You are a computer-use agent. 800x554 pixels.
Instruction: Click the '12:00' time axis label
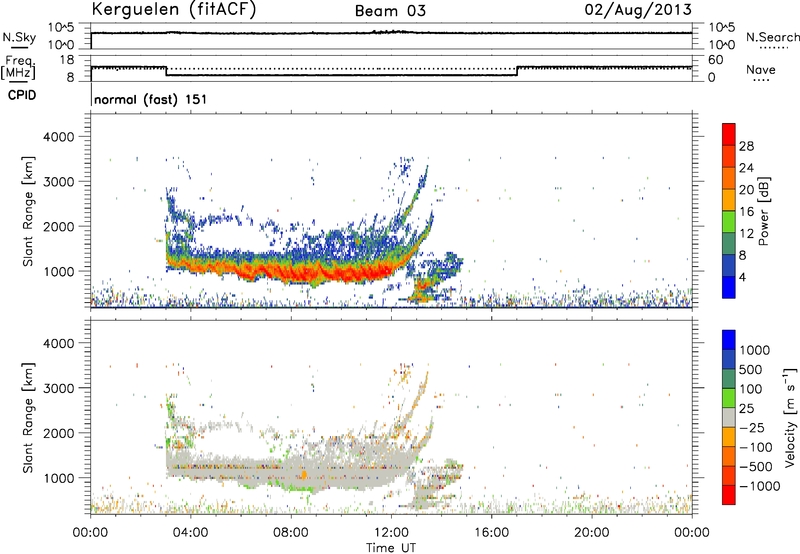[x=391, y=533]
